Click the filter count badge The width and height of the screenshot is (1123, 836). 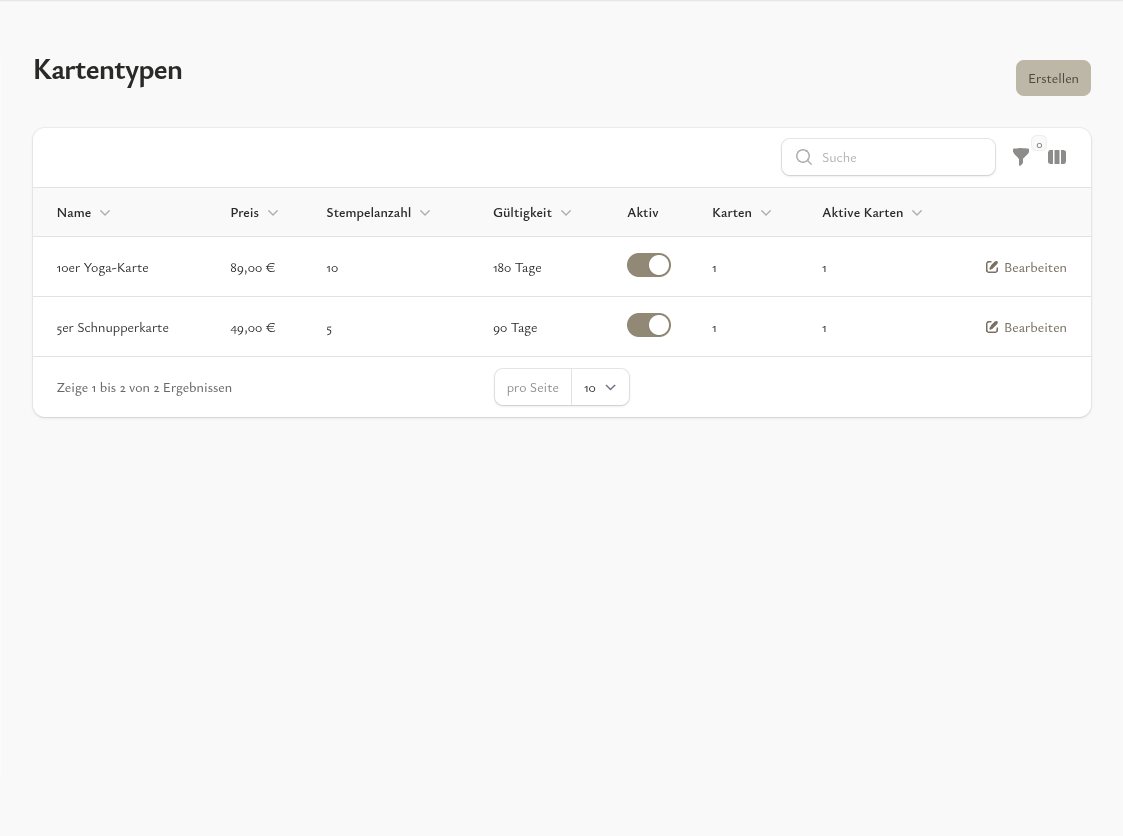pyautogui.click(x=1039, y=145)
